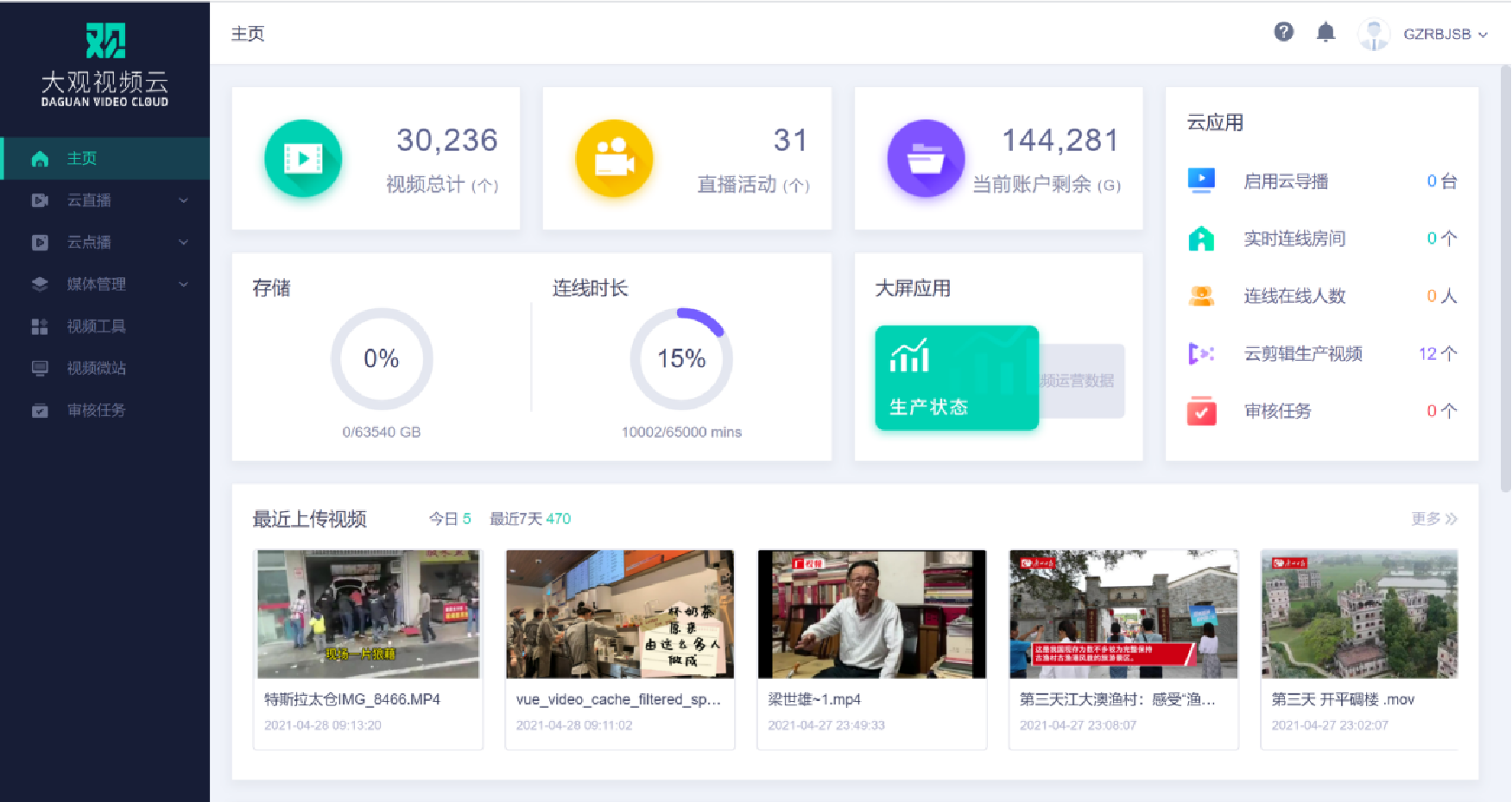Open the 特斯拉太仓IMG_8466.MP4 video thumbnail

(x=368, y=614)
